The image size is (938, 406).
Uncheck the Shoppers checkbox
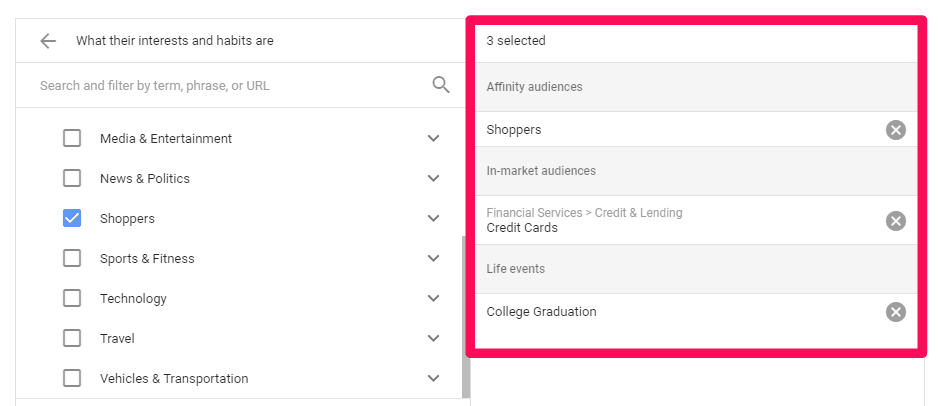(72, 218)
